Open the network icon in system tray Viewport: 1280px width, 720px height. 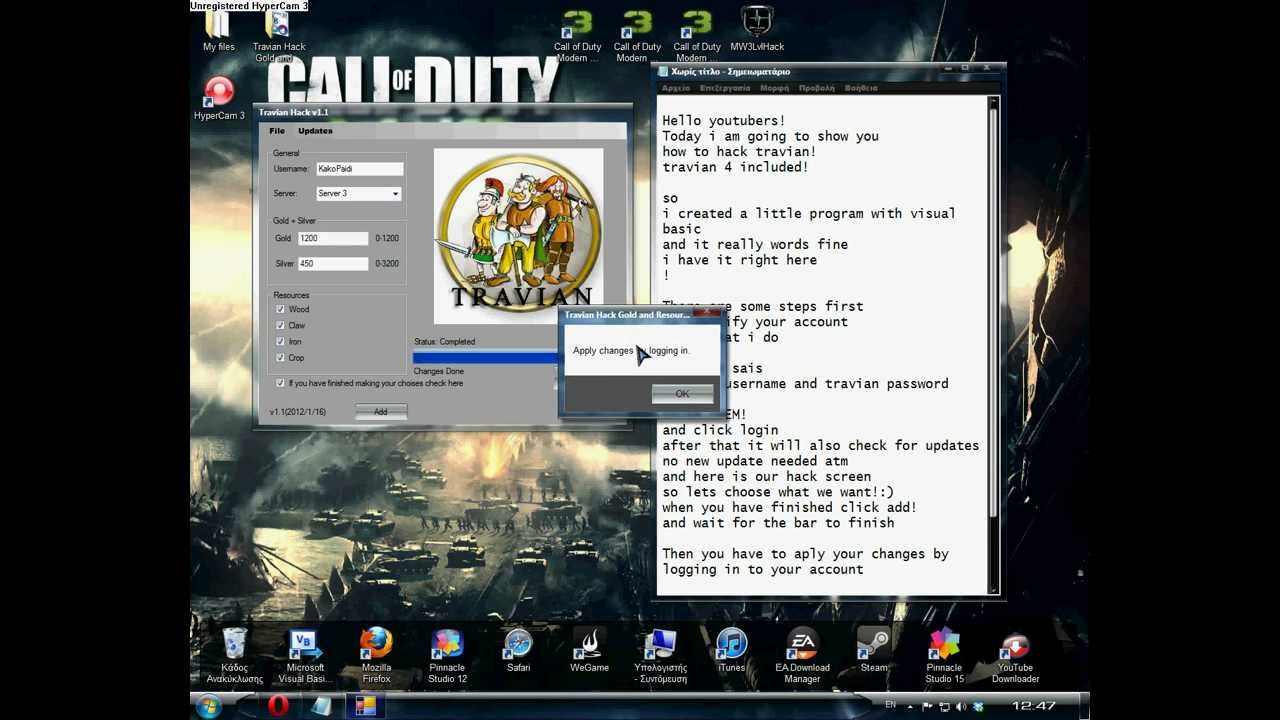click(943, 707)
